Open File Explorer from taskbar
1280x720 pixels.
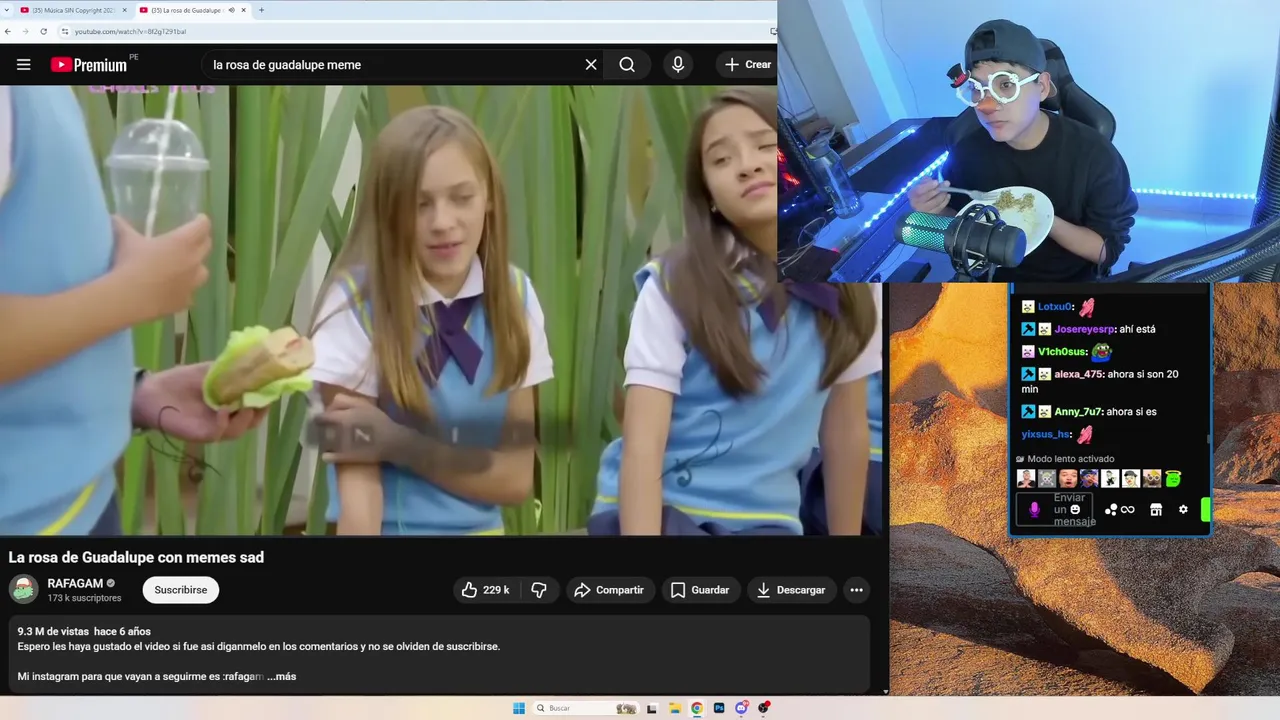coord(675,708)
